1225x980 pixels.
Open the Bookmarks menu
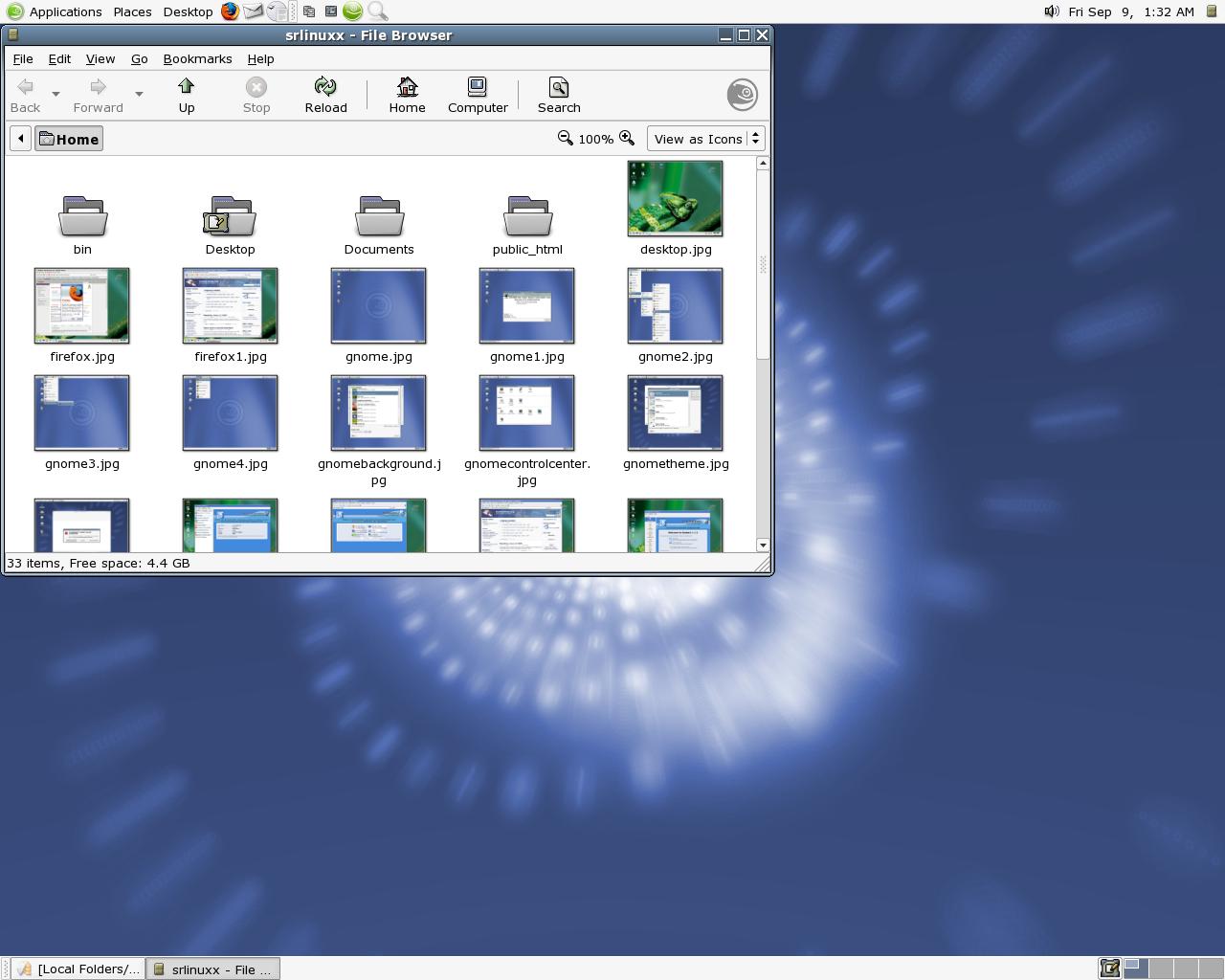197,58
